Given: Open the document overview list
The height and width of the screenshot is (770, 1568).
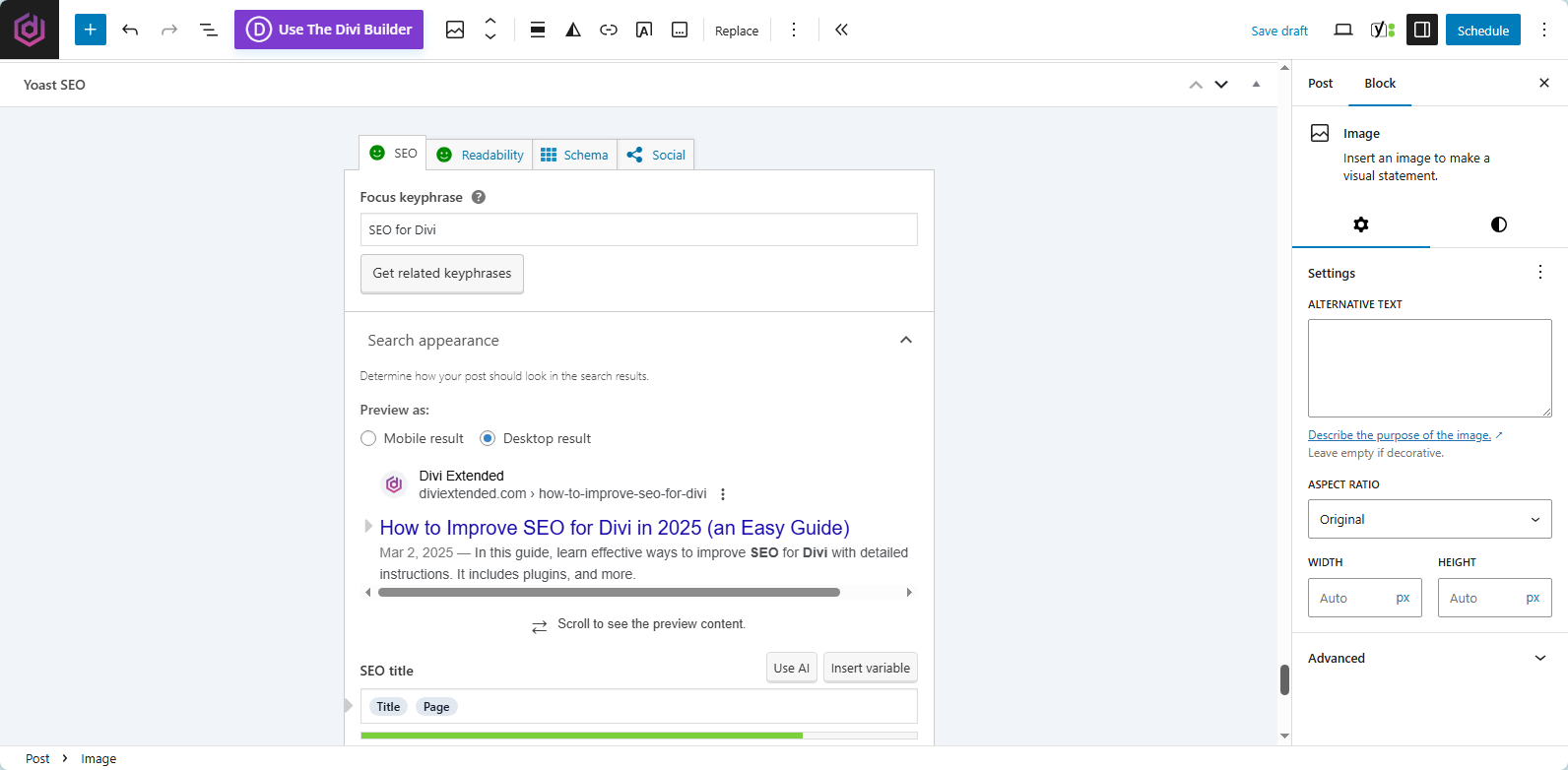Looking at the screenshot, I should pos(209,30).
